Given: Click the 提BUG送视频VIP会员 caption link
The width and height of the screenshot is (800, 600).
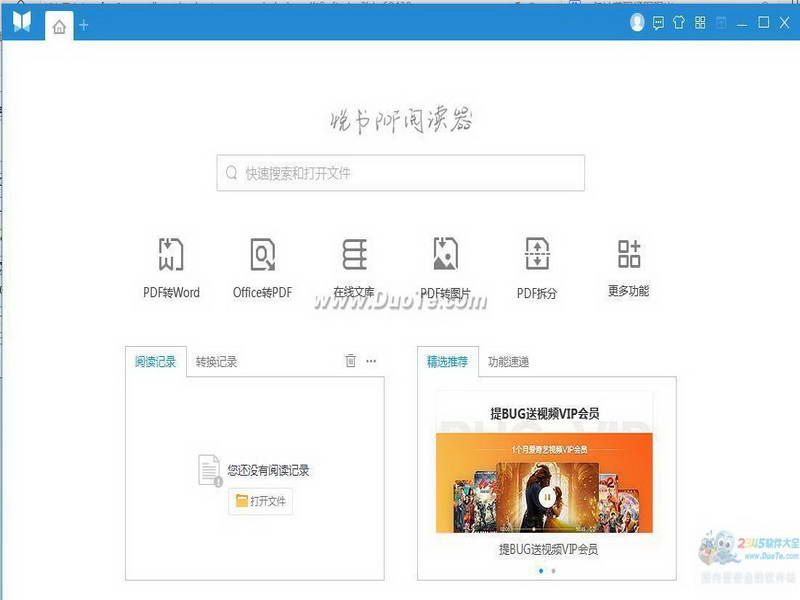Looking at the screenshot, I should point(548,549).
